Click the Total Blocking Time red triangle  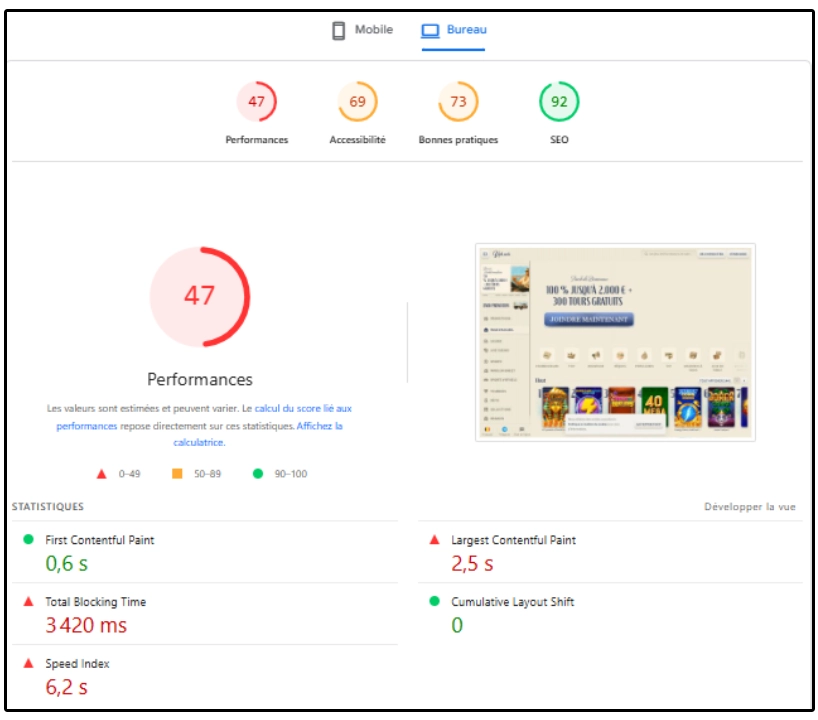pyautogui.click(x=28, y=602)
